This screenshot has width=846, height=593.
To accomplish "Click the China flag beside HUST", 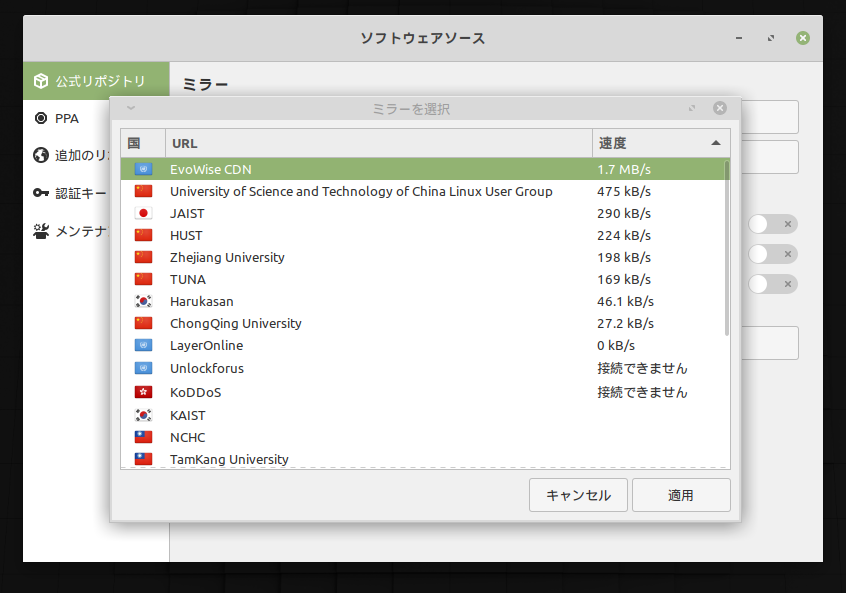I will pyautogui.click(x=144, y=235).
